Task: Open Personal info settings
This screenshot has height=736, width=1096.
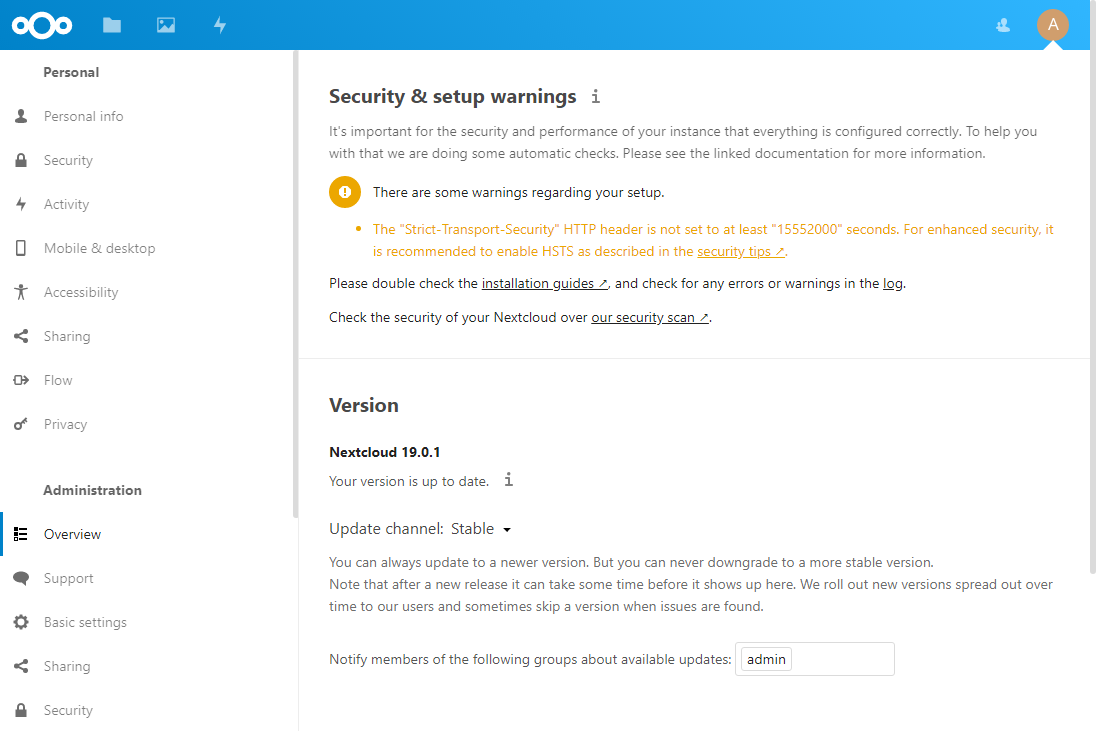Action: (83, 116)
